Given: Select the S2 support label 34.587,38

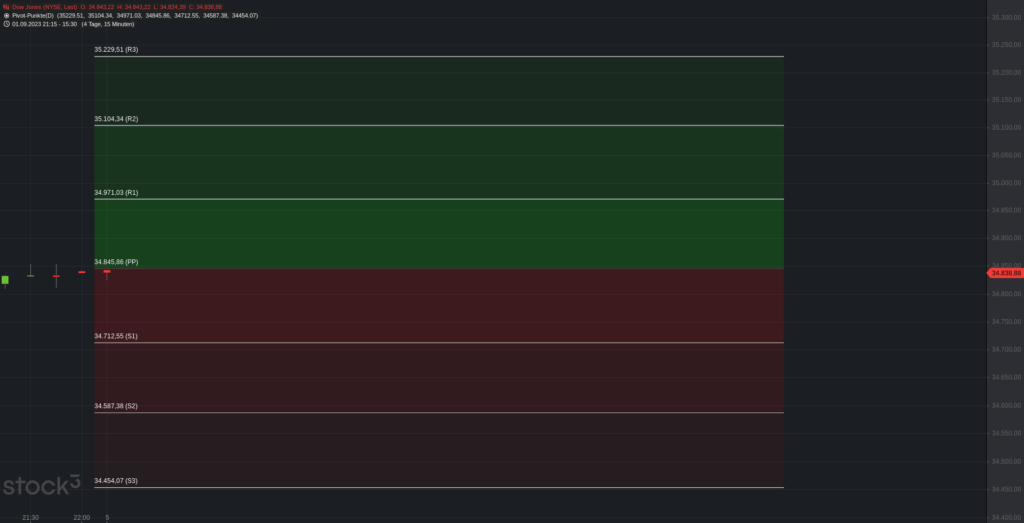Looking at the screenshot, I should click(116, 406).
